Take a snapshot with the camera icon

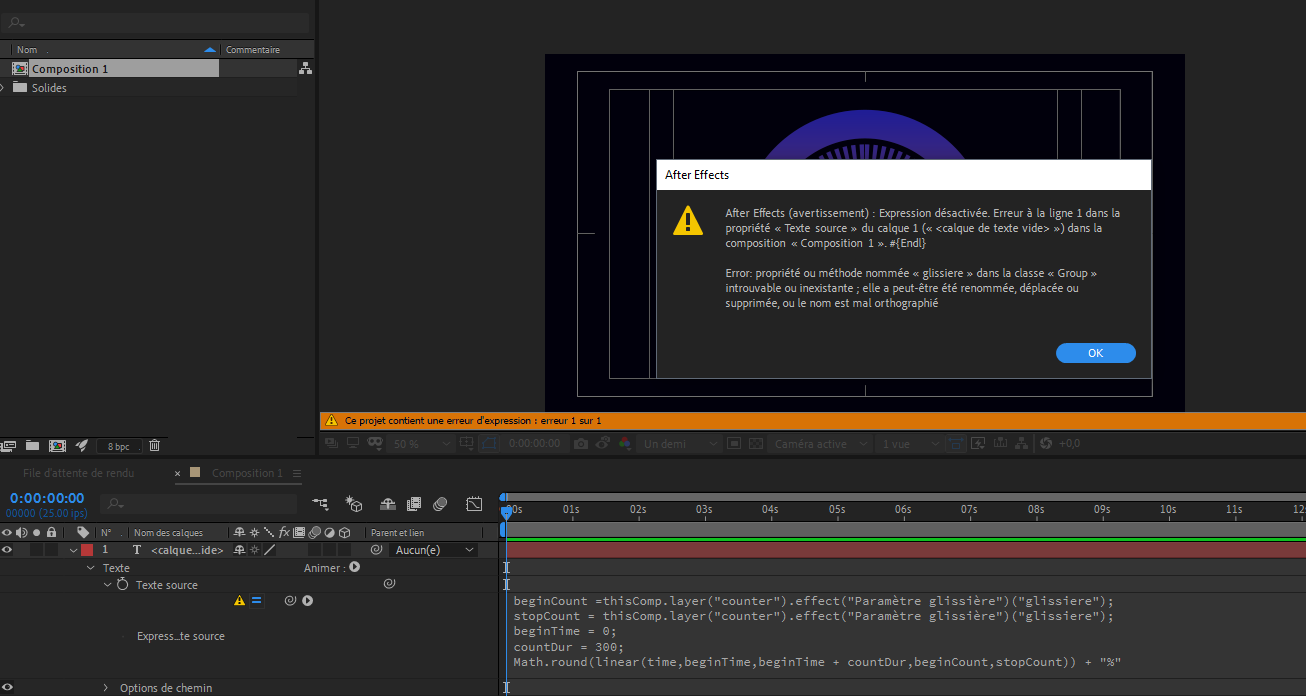(581, 444)
